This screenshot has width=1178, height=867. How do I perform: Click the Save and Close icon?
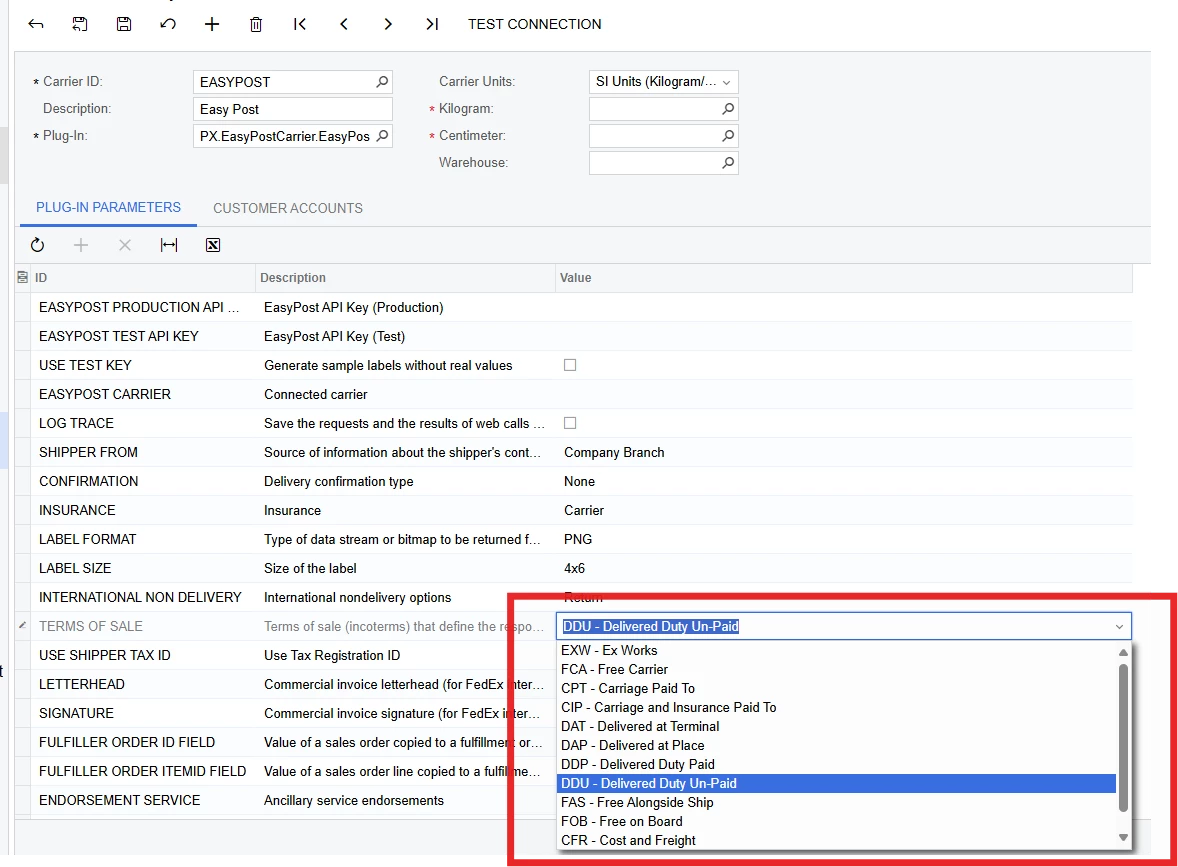pos(80,24)
